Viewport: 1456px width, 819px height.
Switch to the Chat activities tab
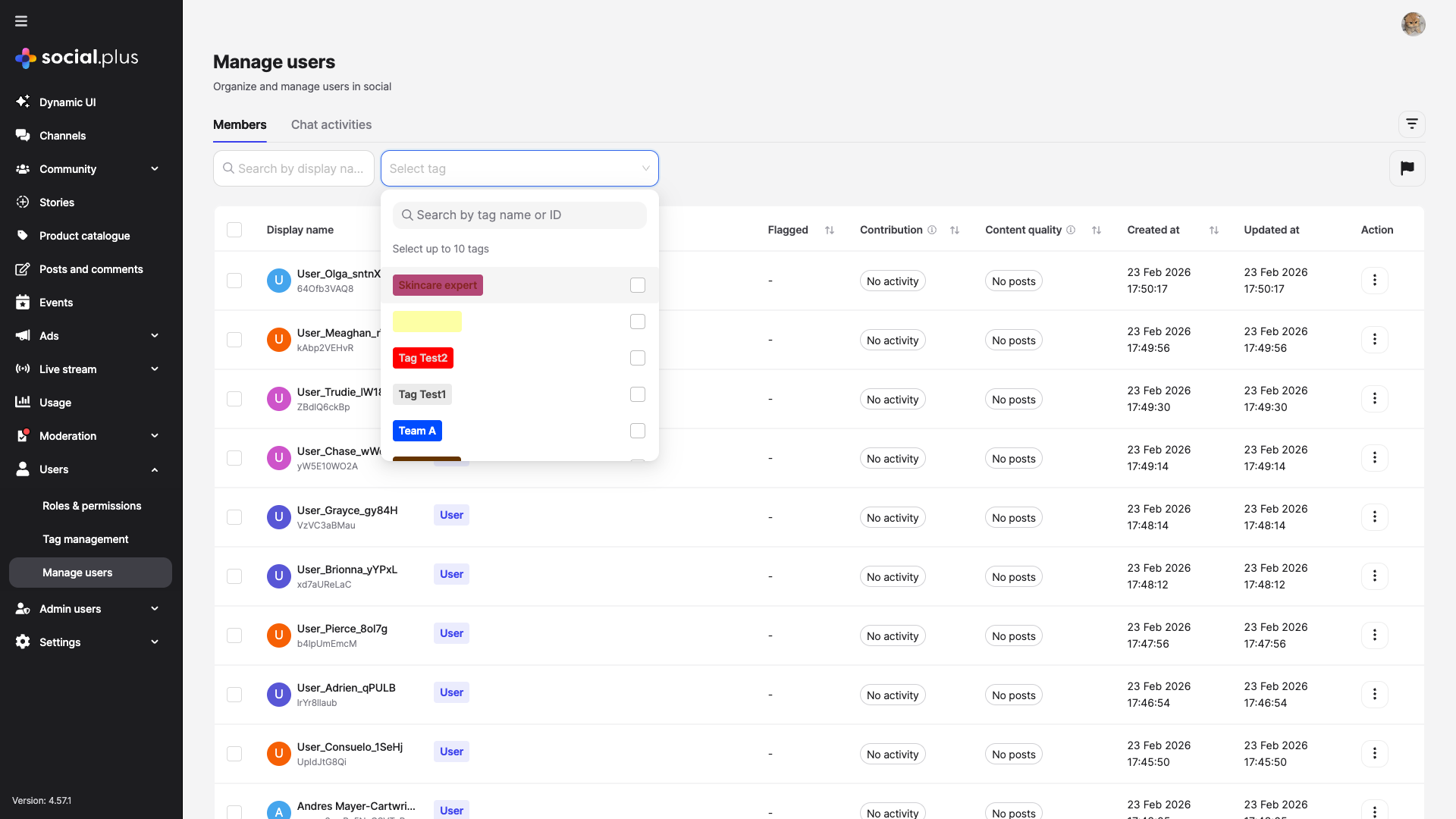[331, 124]
